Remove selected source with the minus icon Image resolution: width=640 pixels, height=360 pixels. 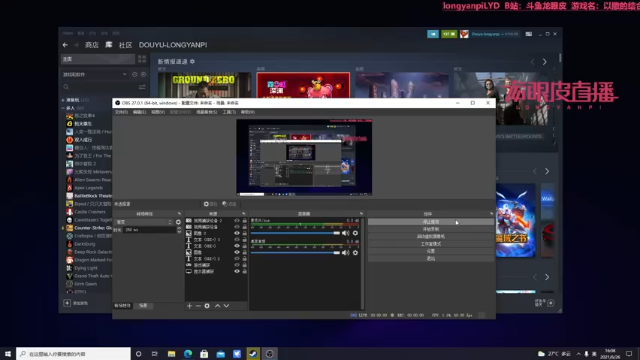[x=198, y=306]
